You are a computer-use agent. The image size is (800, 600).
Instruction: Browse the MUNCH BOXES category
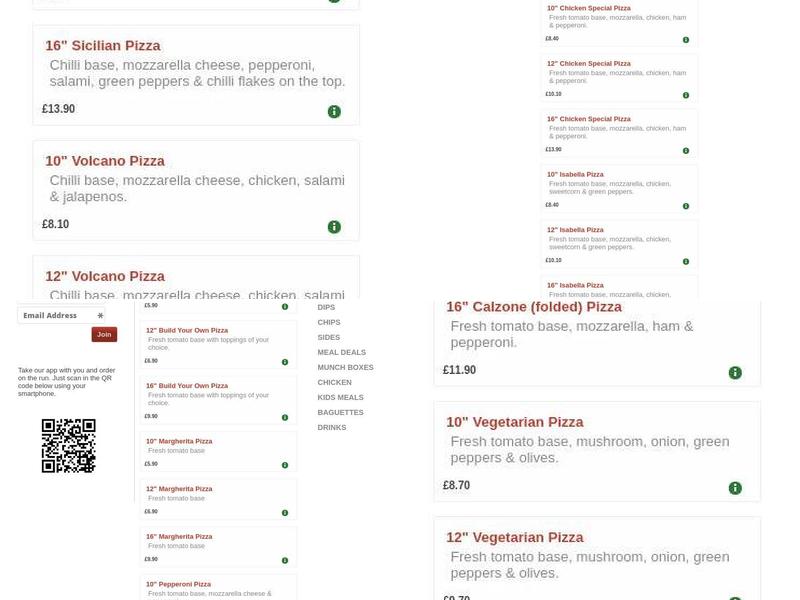coord(349,367)
